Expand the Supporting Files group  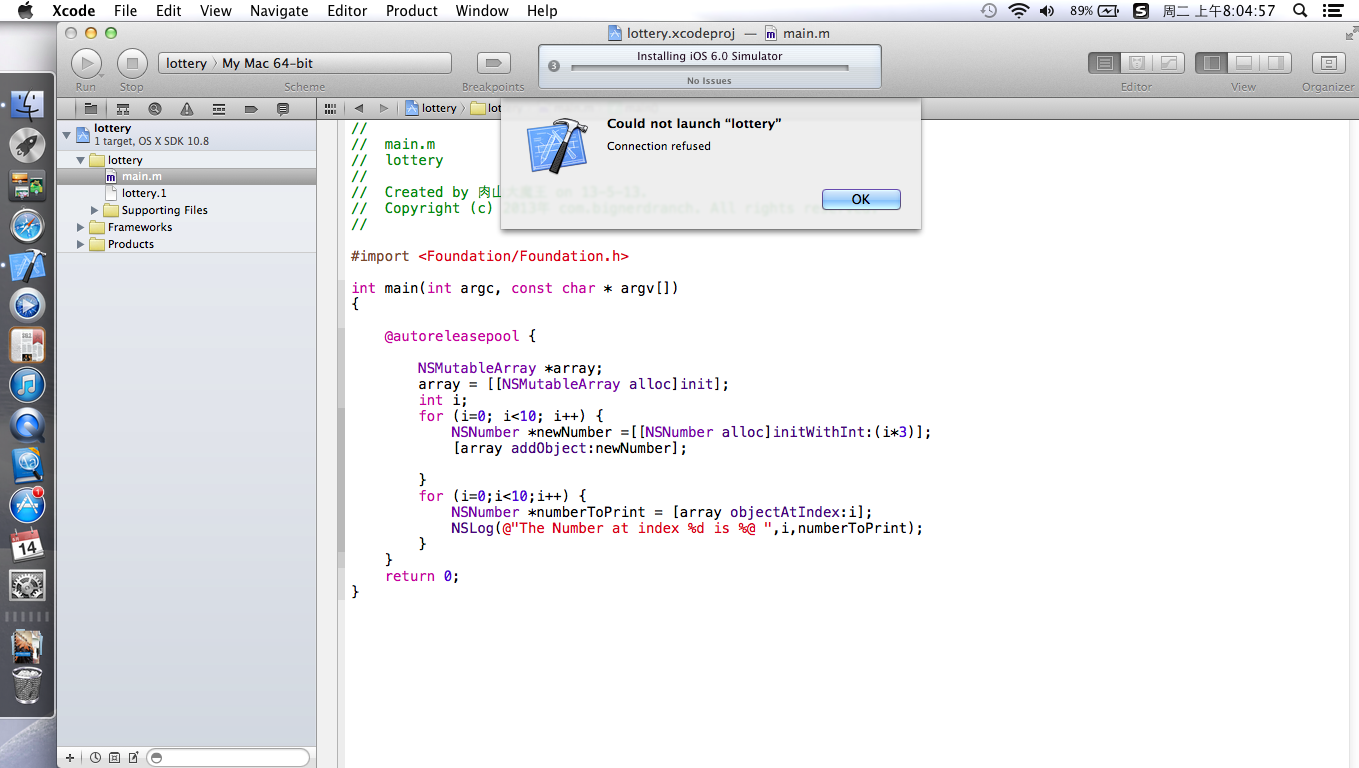tap(96, 210)
